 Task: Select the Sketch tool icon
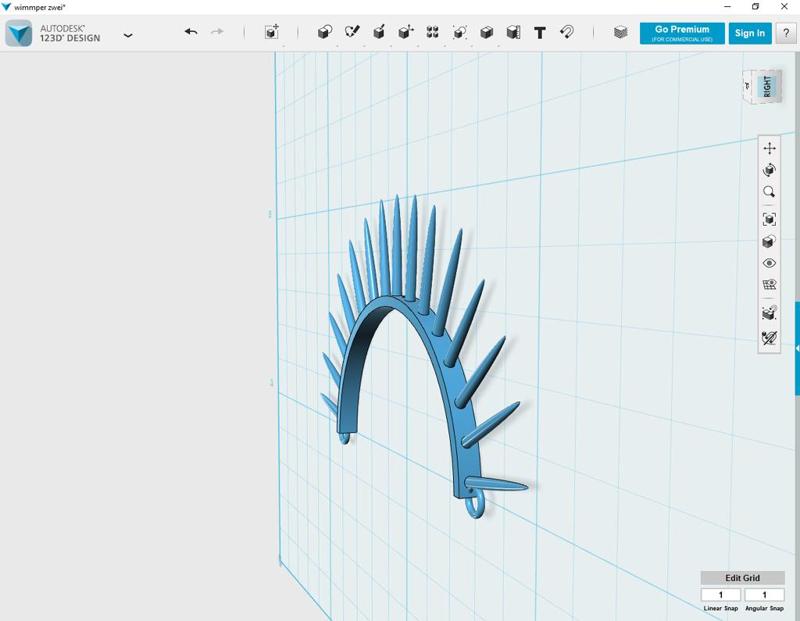[352, 32]
